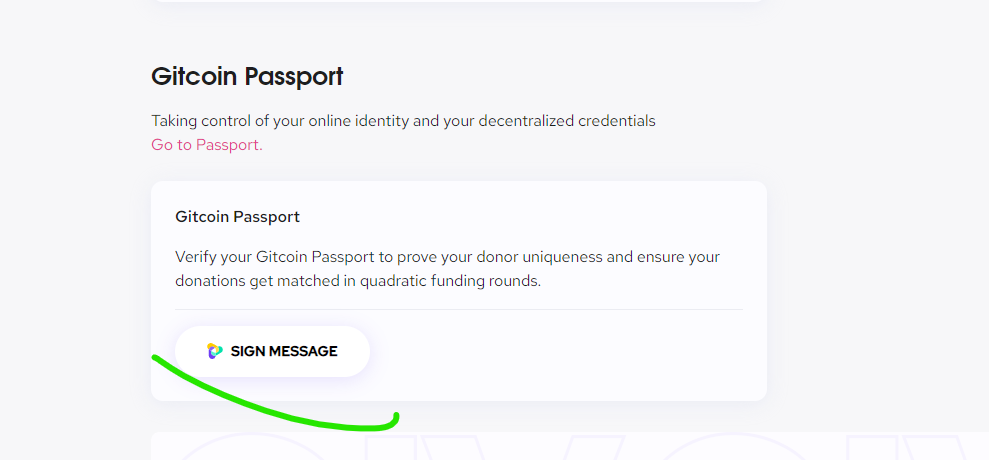989x460 pixels.
Task: Click the divider line above Sign Message
Action: pos(459,309)
